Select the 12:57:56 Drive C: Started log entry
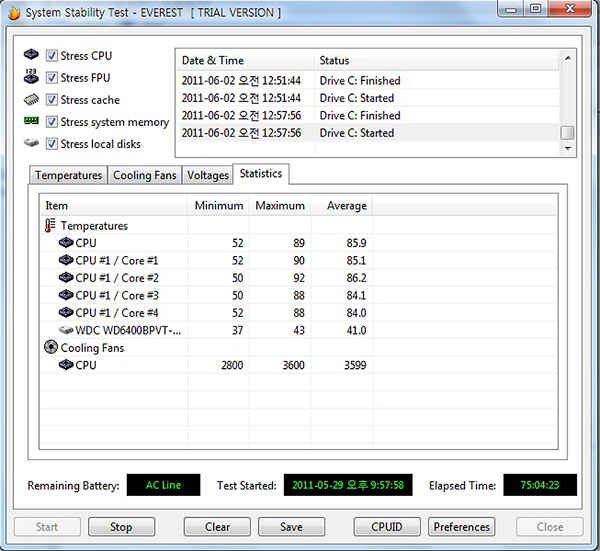600x551 pixels. pos(368,133)
